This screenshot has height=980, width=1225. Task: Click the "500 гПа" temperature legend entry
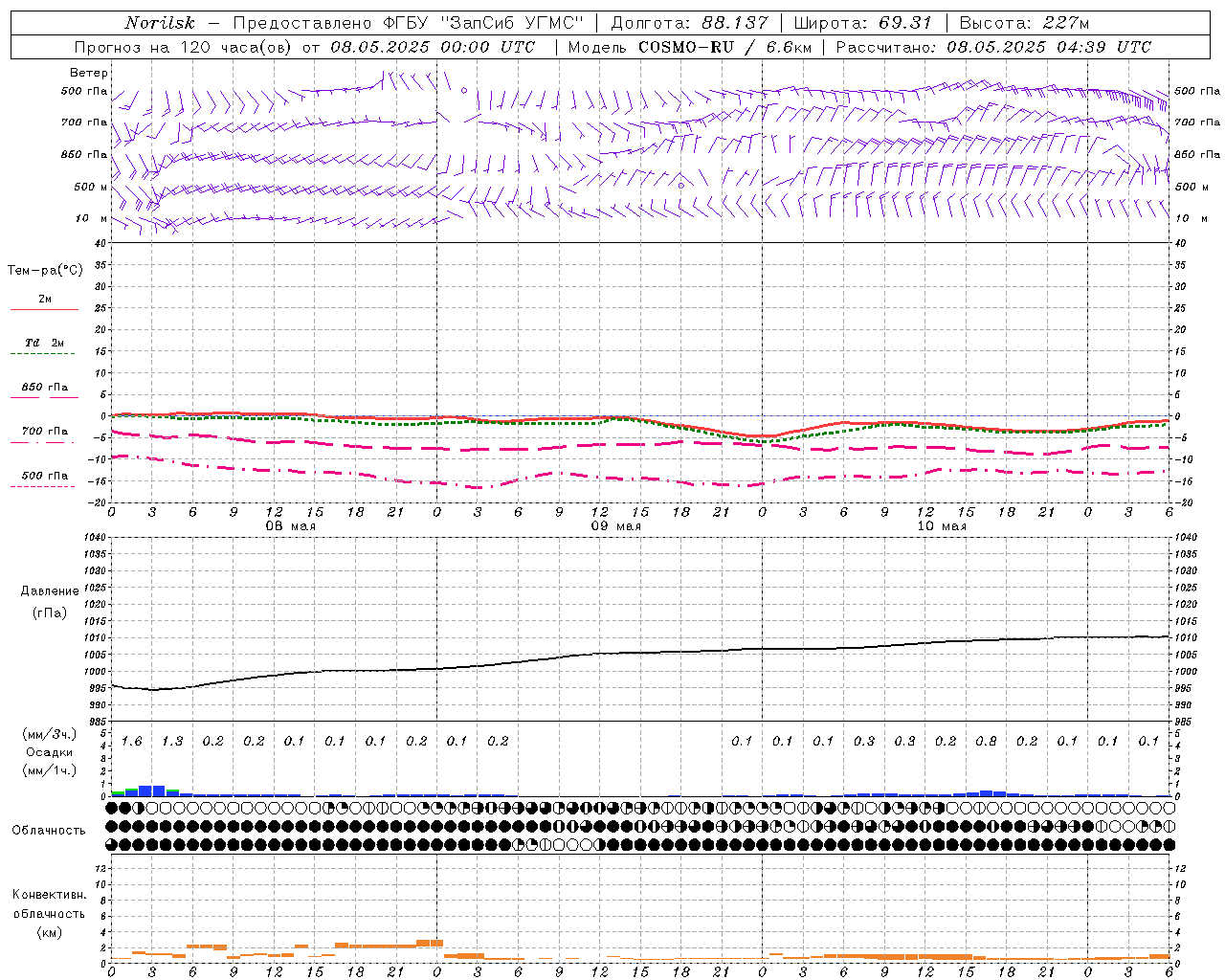tap(45, 479)
